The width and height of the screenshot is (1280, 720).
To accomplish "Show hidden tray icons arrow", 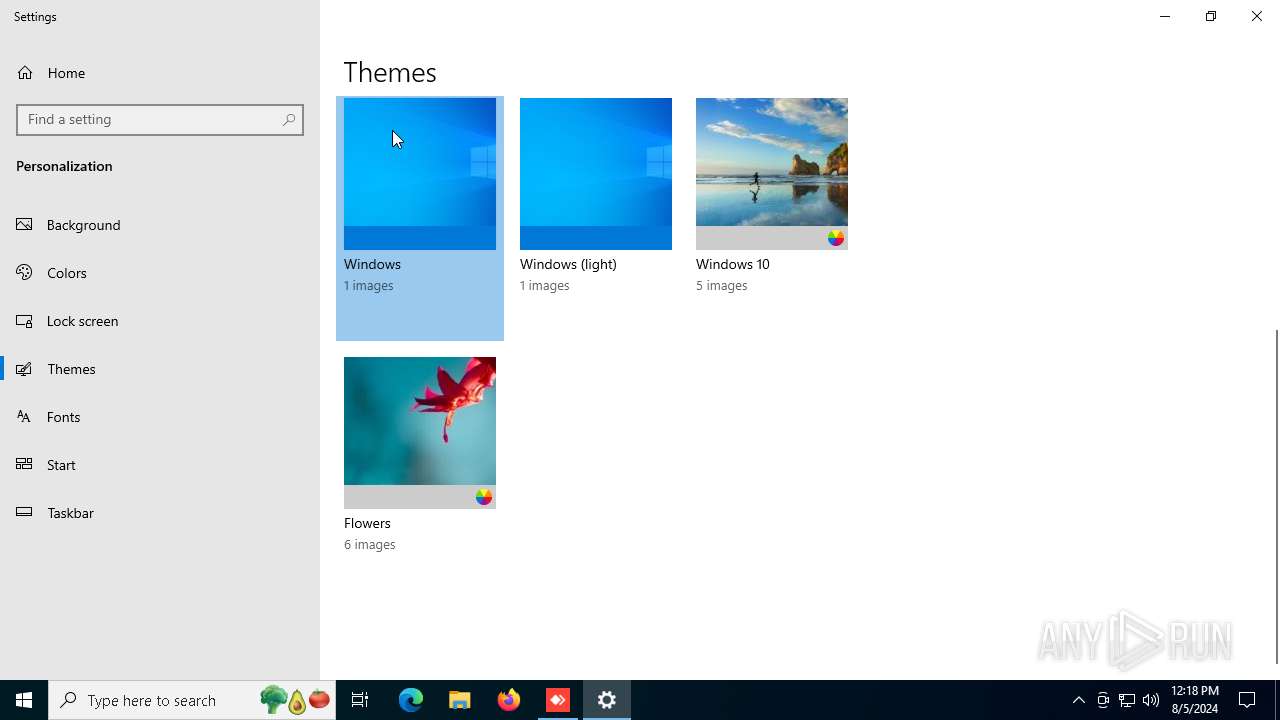I will coord(1079,700).
